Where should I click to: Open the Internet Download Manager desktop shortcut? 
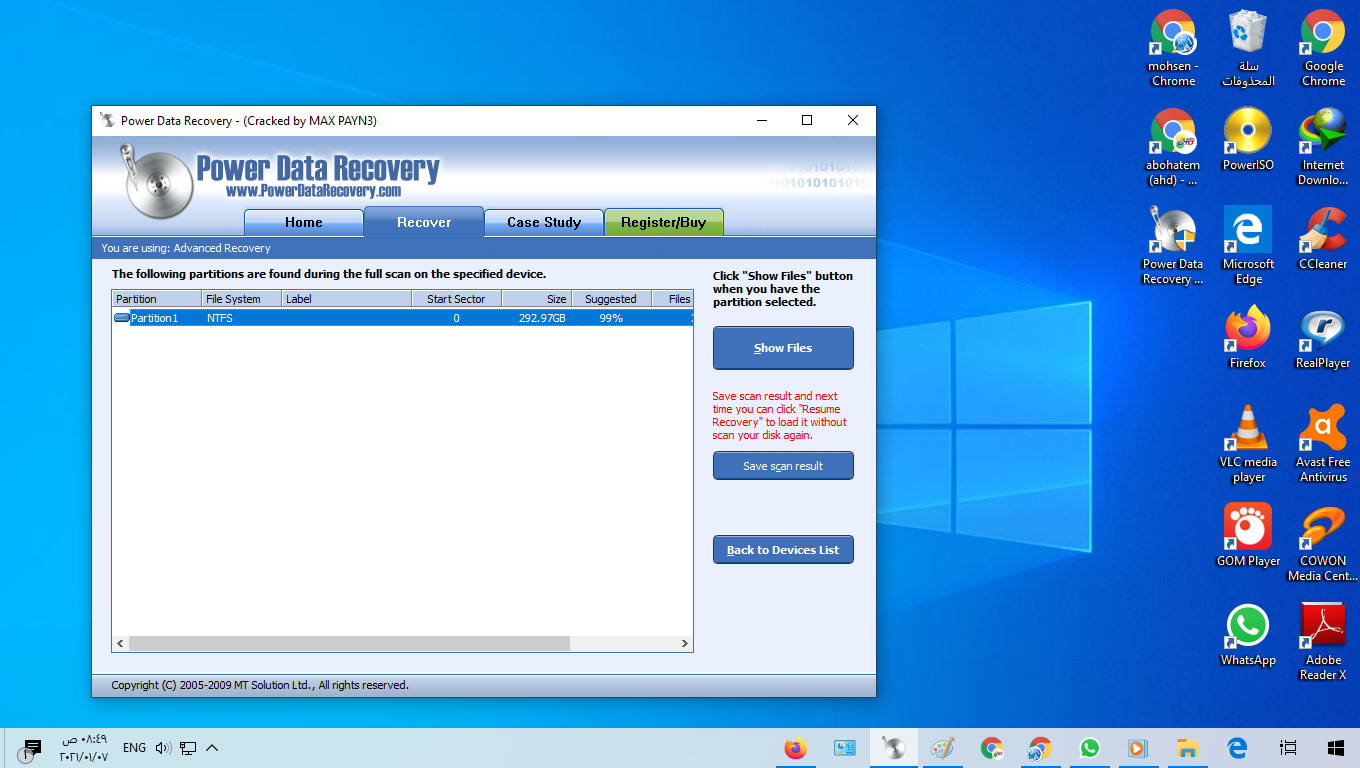pos(1323,147)
